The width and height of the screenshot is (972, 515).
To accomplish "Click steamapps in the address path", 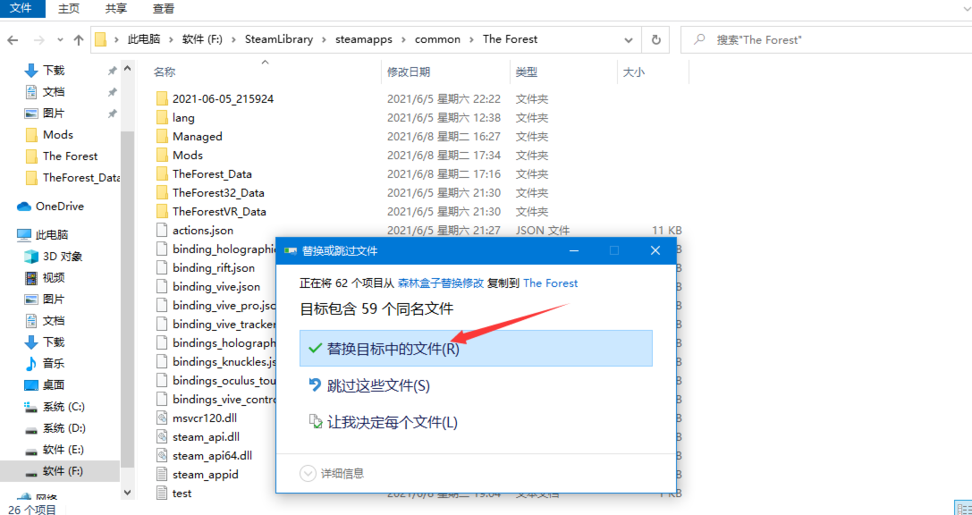I will click(364, 39).
